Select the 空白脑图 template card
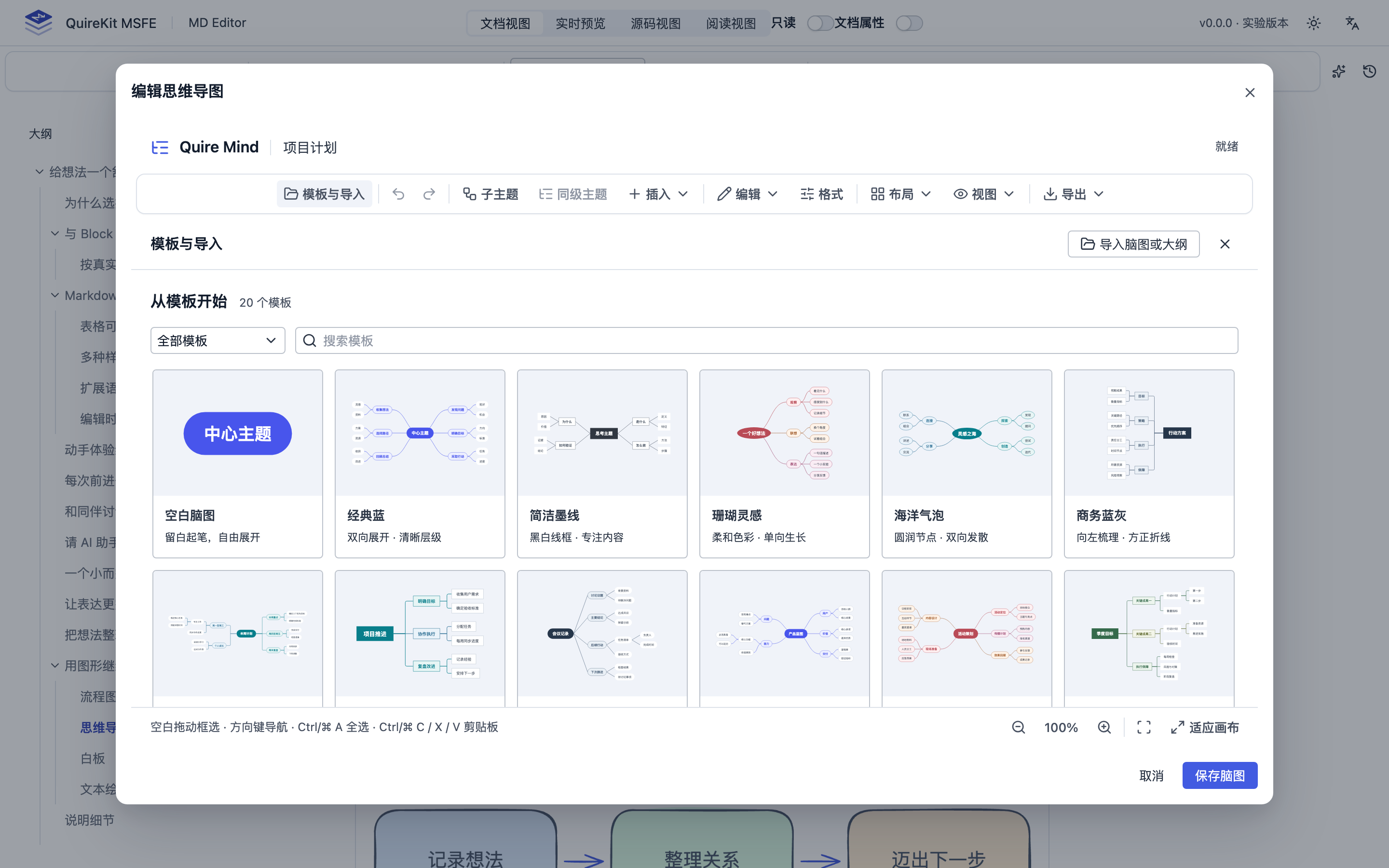 click(238, 463)
